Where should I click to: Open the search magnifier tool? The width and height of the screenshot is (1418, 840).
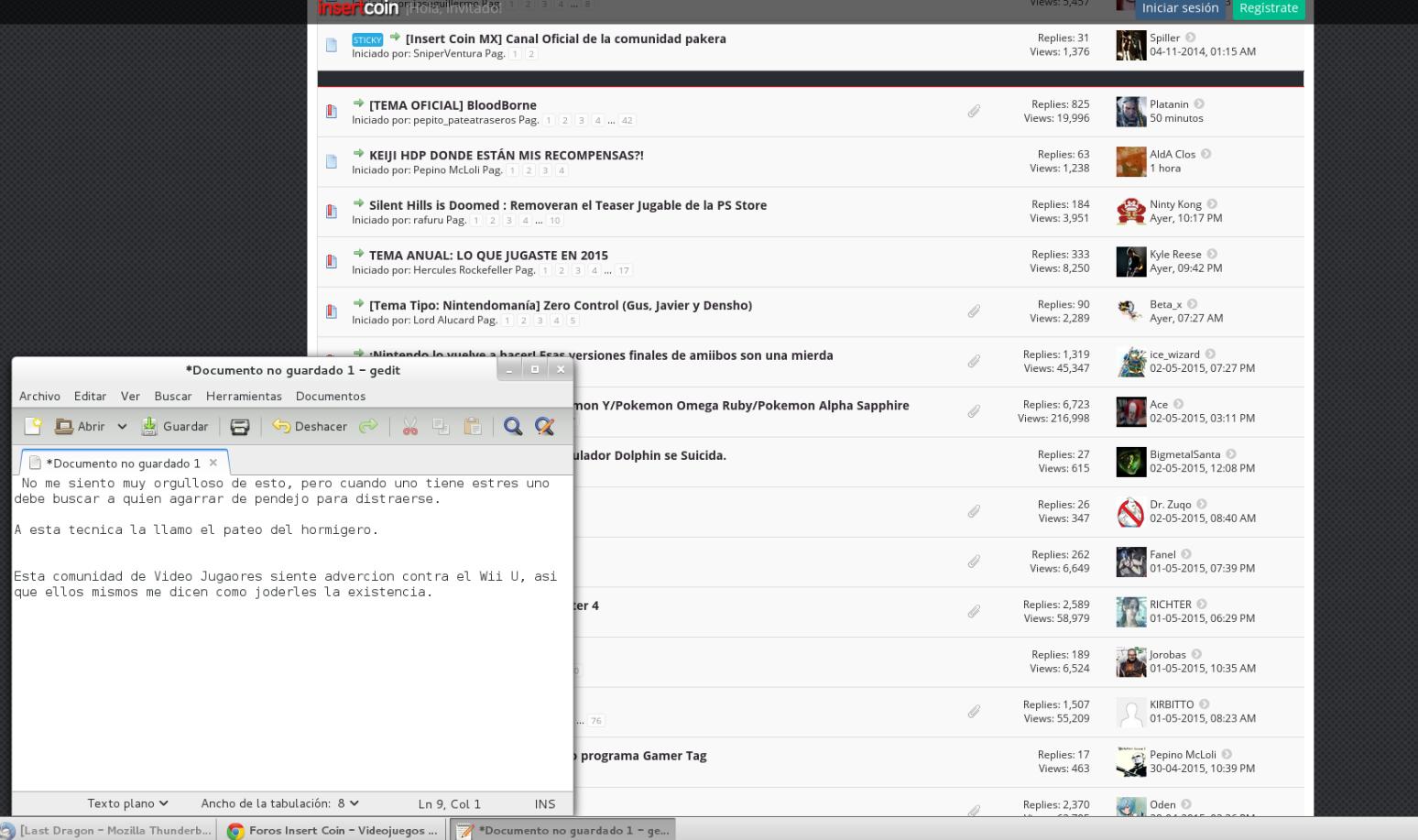click(513, 426)
